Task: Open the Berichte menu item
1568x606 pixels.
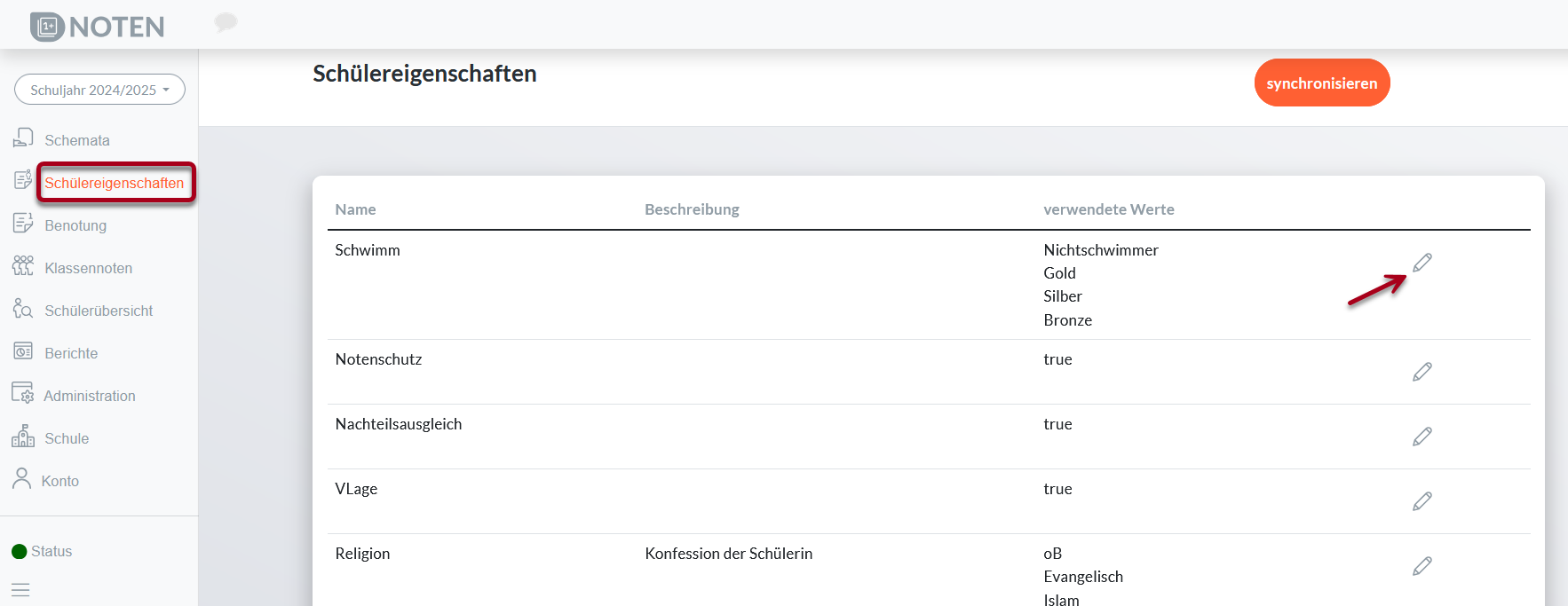Action: pyautogui.click(x=71, y=353)
